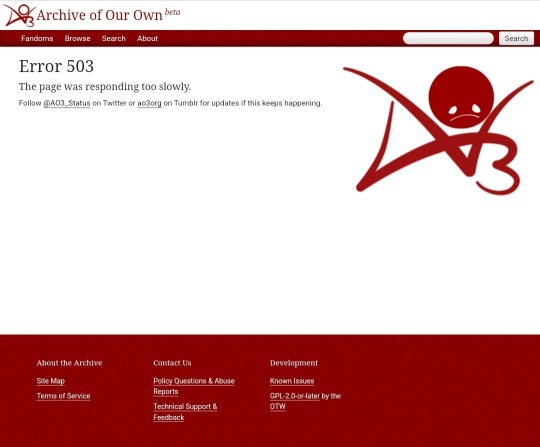Go to the Site Map page
This screenshot has height=447, width=540.
pyautogui.click(x=51, y=381)
